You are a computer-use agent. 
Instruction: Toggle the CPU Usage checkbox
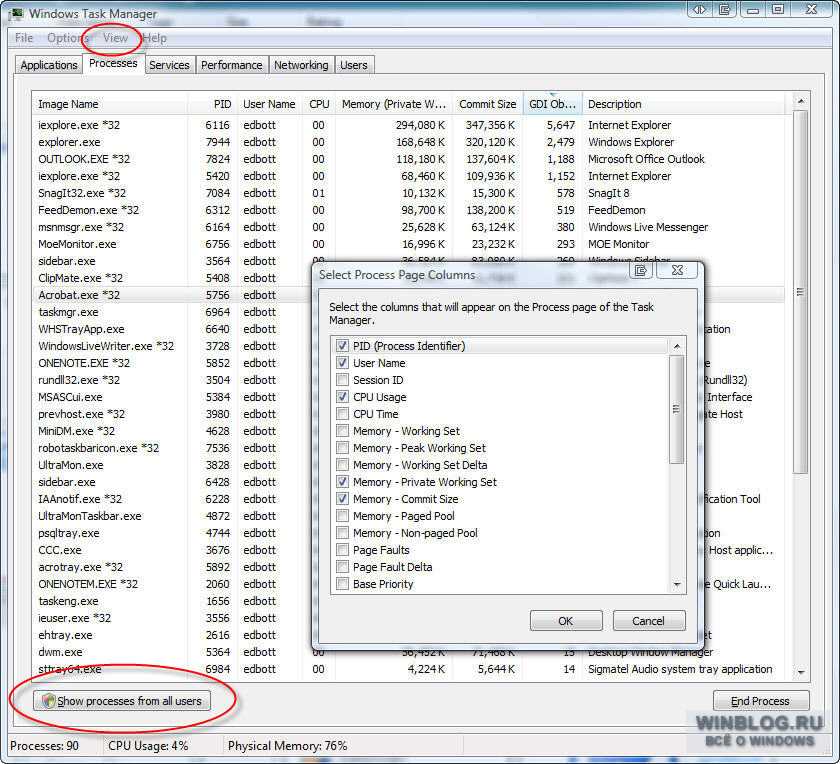342,397
